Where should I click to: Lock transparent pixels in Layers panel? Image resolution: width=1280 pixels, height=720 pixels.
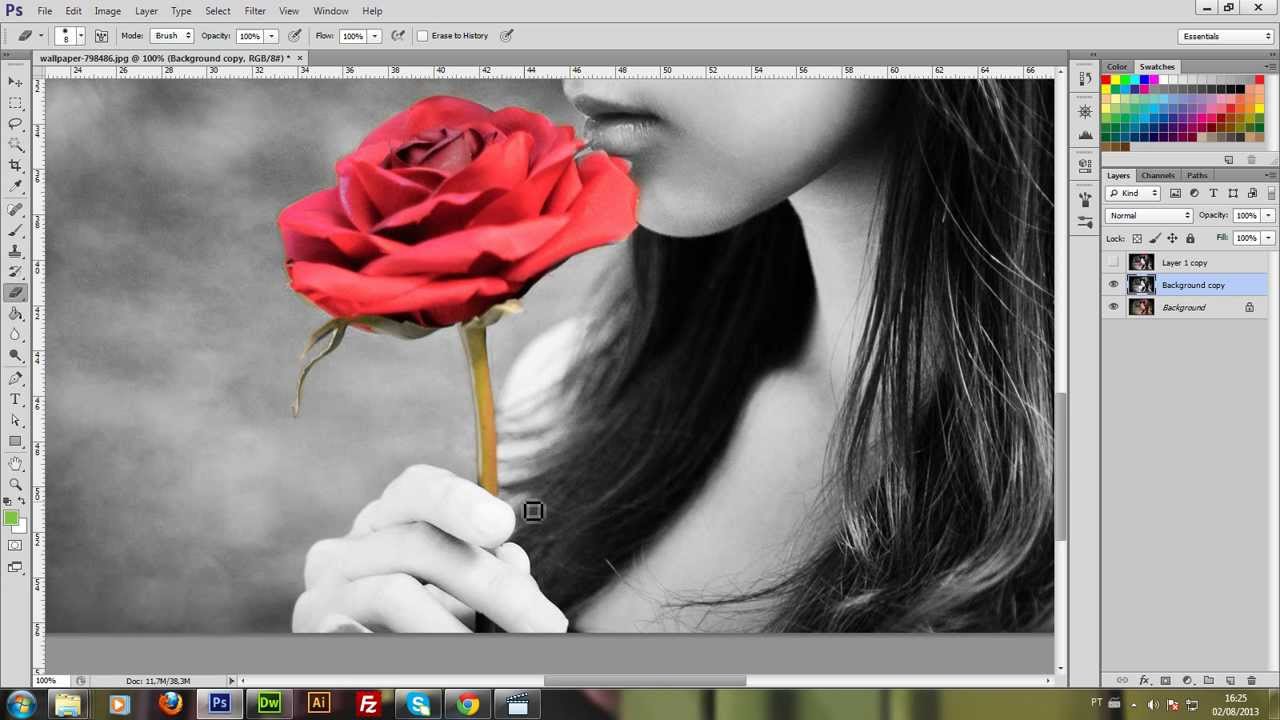tap(1137, 238)
